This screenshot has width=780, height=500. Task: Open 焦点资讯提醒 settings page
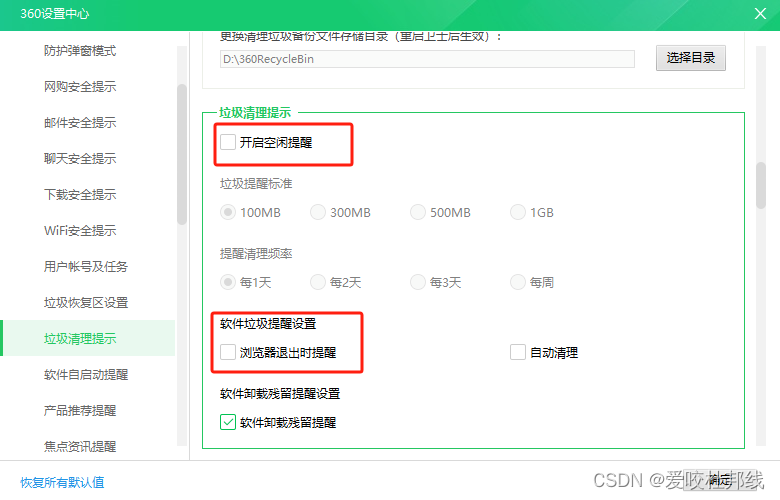(x=80, y=446)
